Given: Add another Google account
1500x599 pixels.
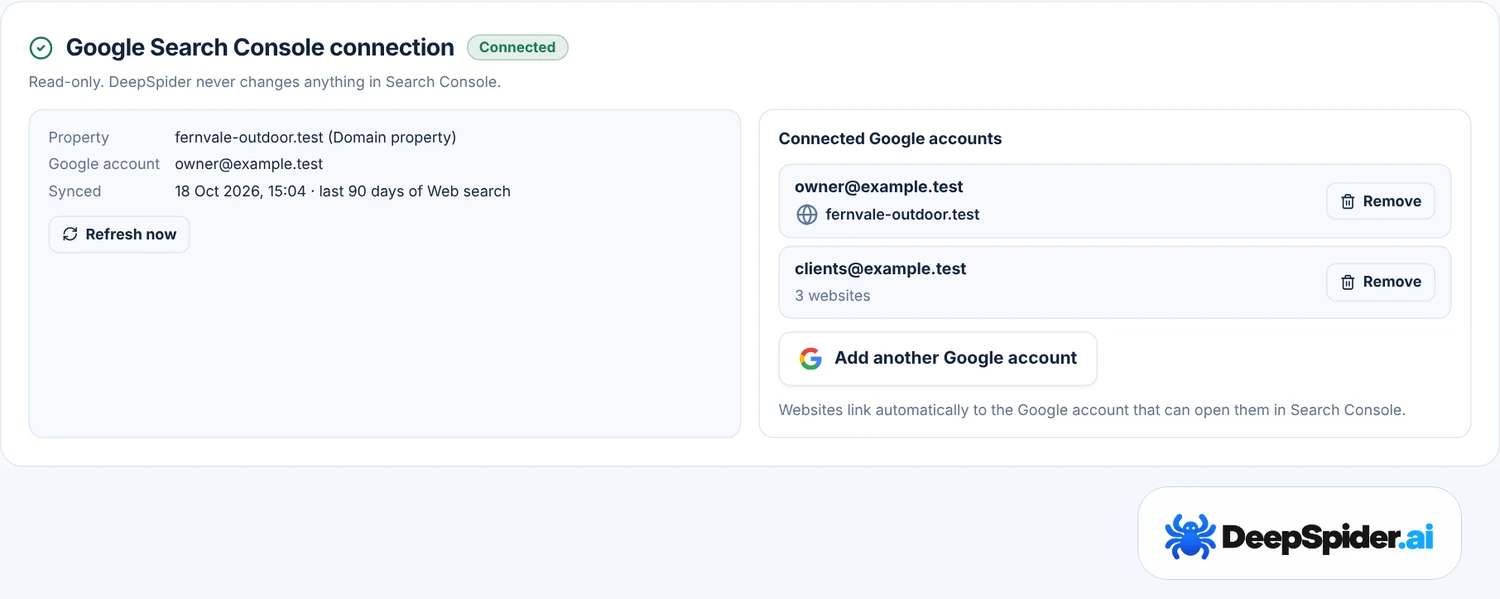Looking at the screenshot, I should [938, 358].
